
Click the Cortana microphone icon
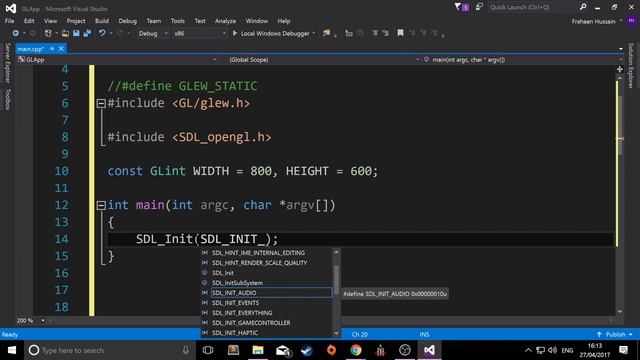click(x=186, y=350)
